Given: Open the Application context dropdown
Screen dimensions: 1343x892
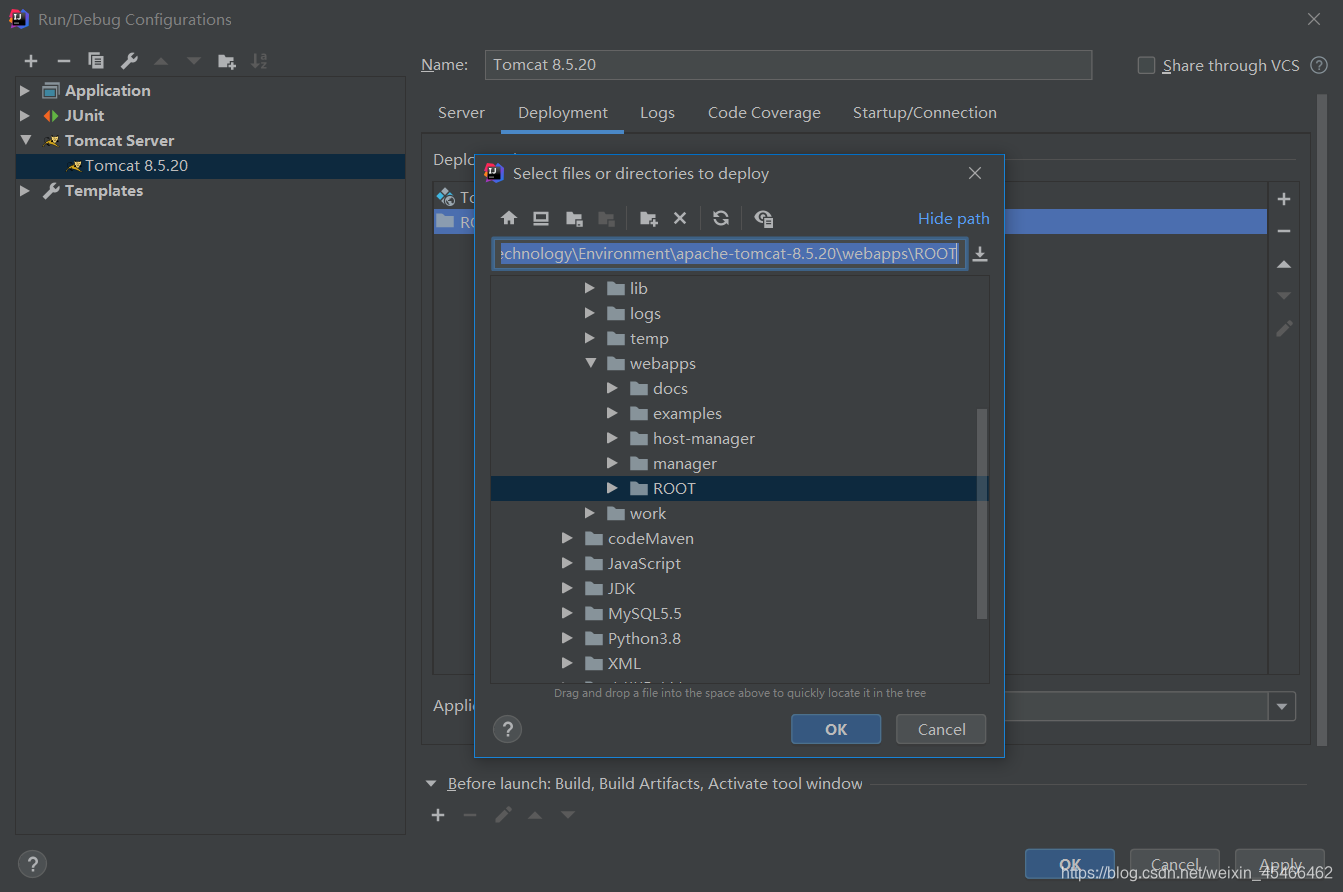Looking at the screenshot, I should coord(1282,706).
